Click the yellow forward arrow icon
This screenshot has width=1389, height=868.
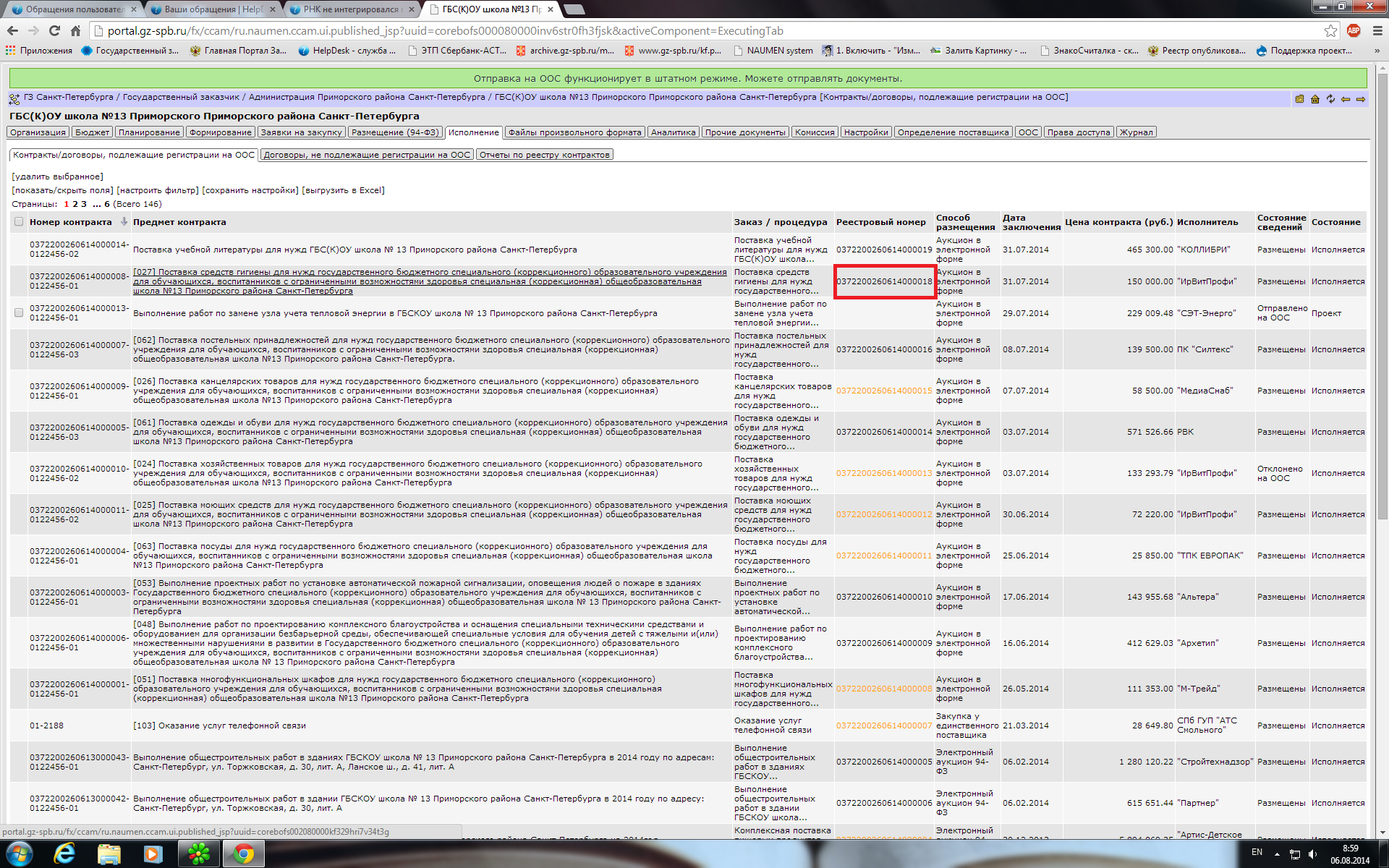(1361, 99)
